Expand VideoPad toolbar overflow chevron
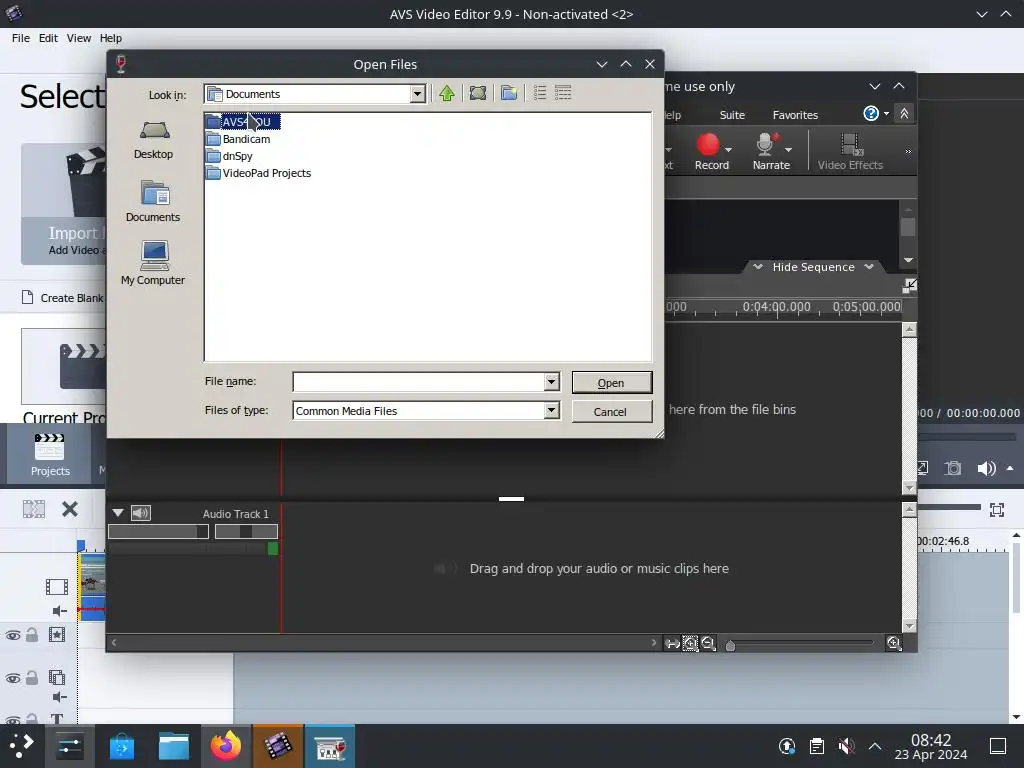The width and height of the screenshot is (1024, 768). pos(908,152)
